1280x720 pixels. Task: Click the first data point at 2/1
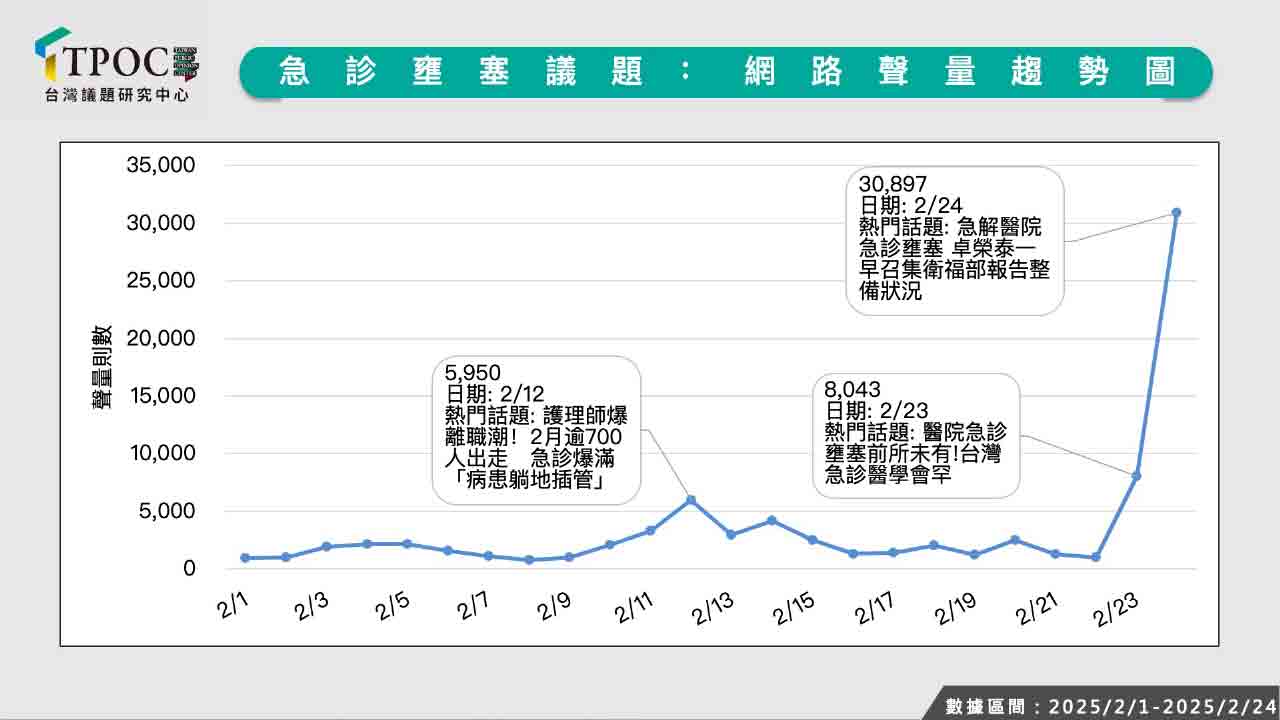(245, 557)
